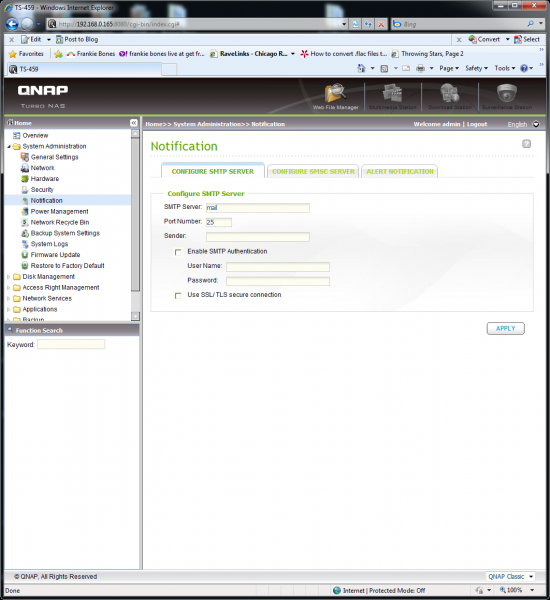Expand Disk Management tree node
Screen dimensions: 550x600
tap(9, 277)
